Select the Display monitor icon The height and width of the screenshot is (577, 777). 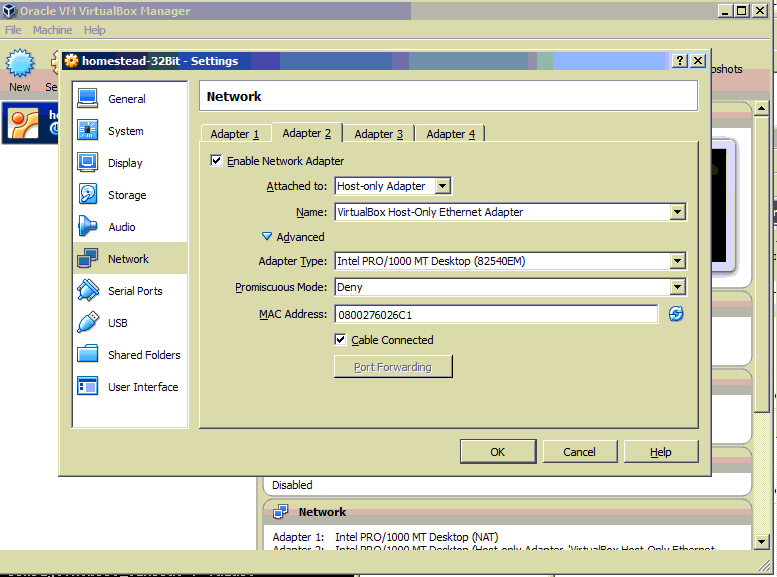[x=88, y=163]
